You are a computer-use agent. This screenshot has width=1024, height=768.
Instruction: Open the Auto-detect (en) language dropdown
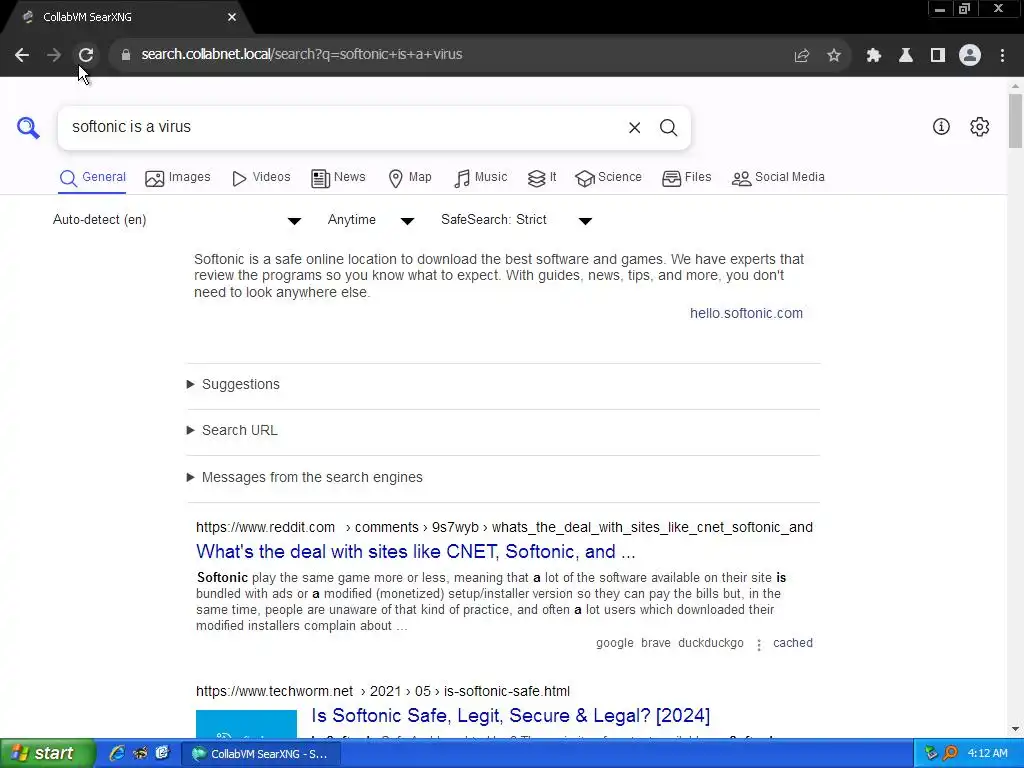click(x=177, y=220)
